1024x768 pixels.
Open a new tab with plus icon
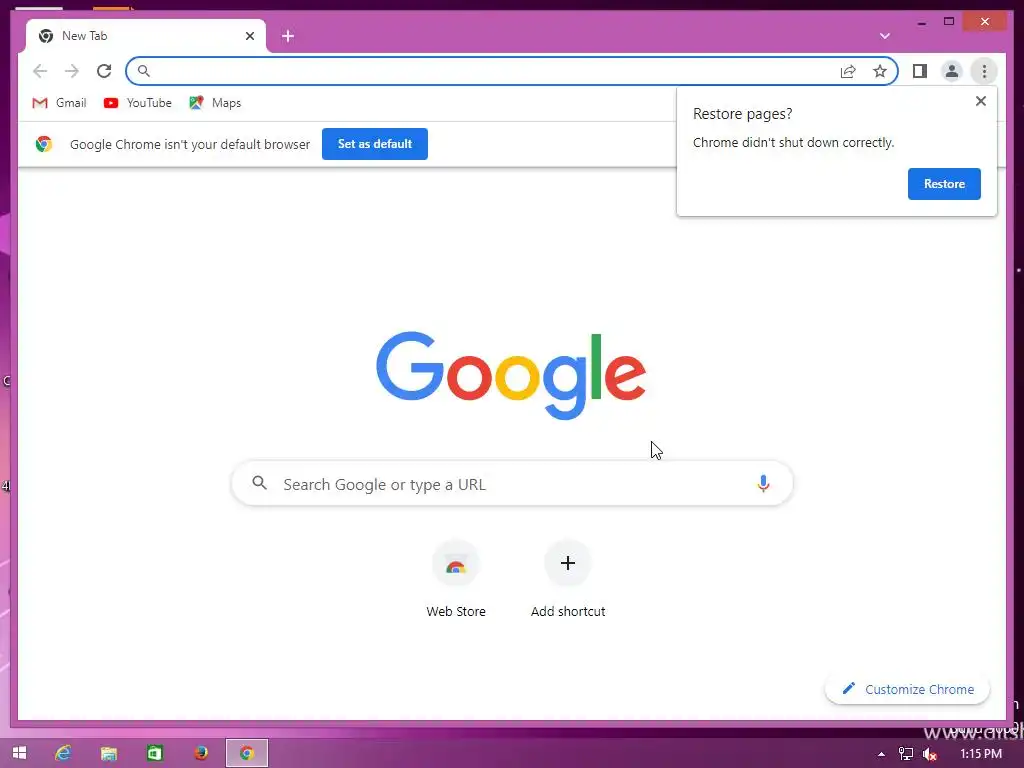point(288,36)
